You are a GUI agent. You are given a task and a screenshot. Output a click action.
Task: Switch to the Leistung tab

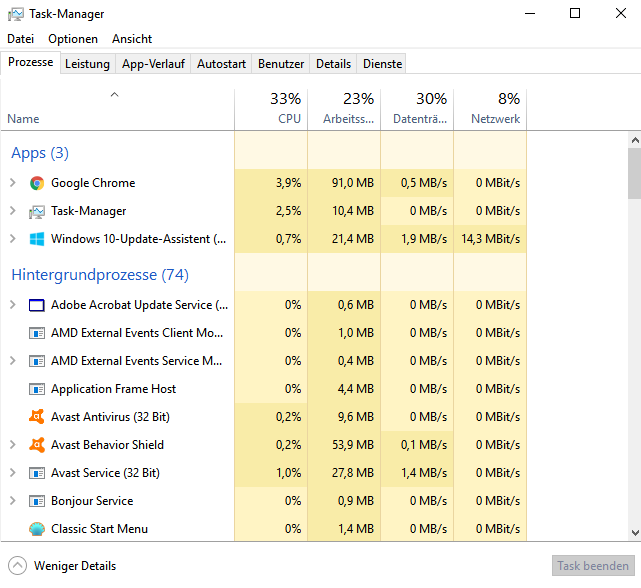pos(87,64)
